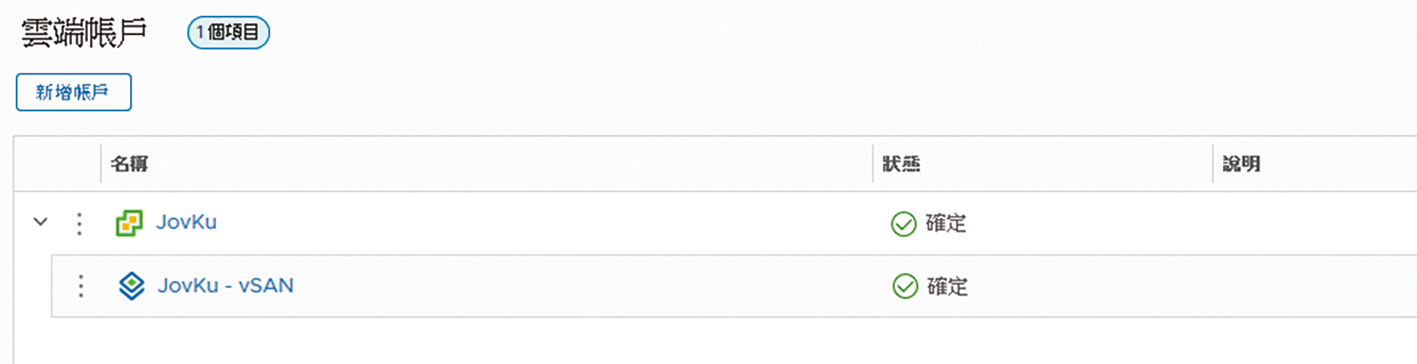This screenshot has width=1417, height=364.
Task: Click the 確定 status text for JovKu - vSAN
Action: click(x=948, y=287)
